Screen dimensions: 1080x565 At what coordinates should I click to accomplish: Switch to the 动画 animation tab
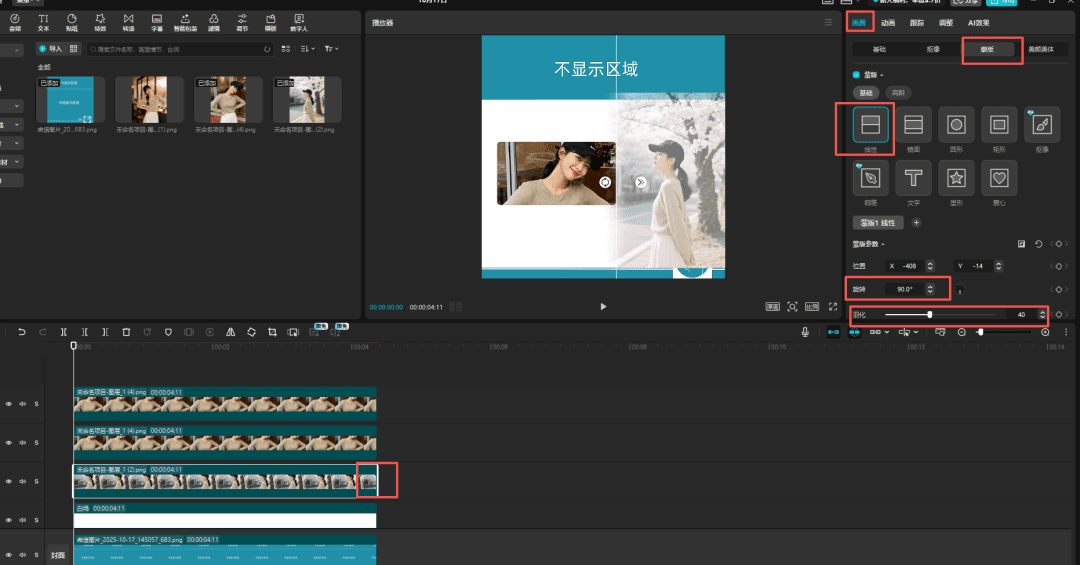(x=888, y=22)
